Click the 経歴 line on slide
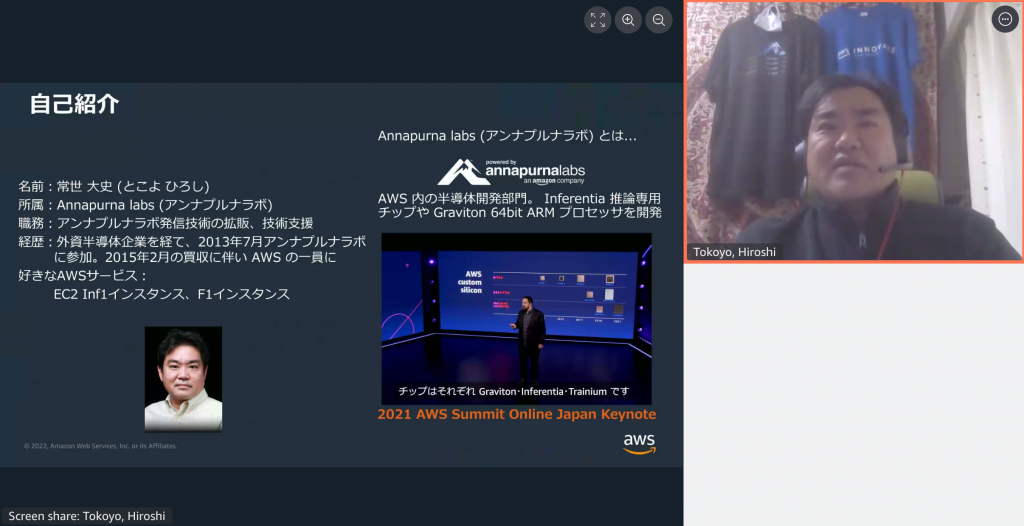 (x=192, y=250)
